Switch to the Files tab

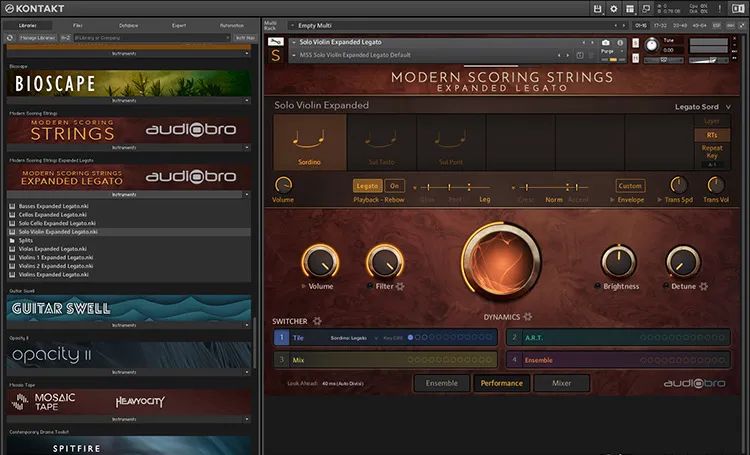click(x=78, y=25)
